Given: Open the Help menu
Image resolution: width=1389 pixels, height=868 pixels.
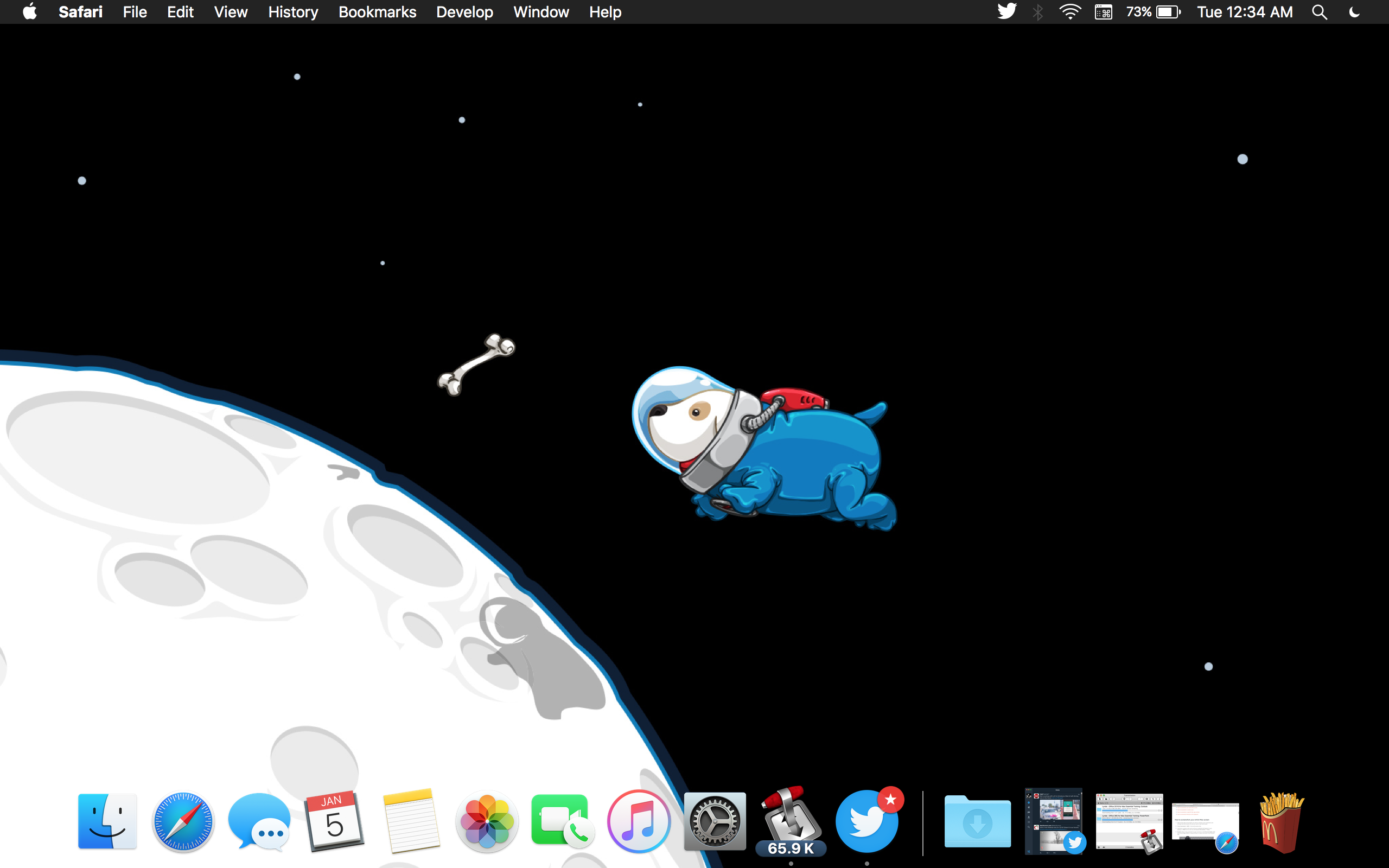Looking at the screenshot, I should click(x=606, y=12).
